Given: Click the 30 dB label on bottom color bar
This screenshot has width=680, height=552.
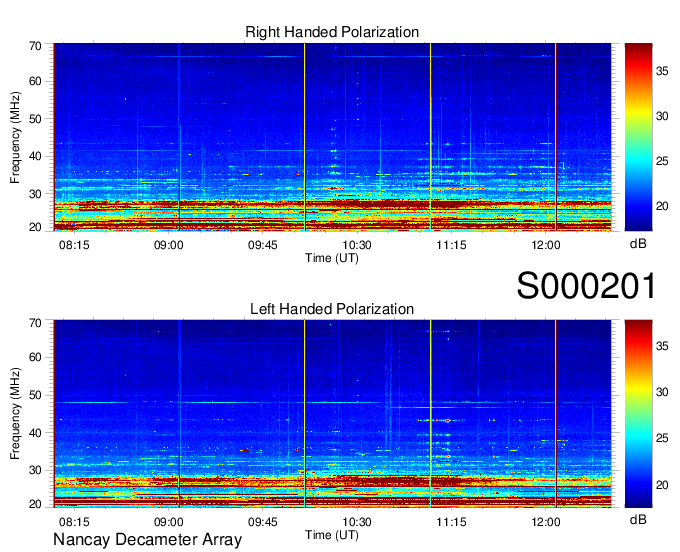Looking at the screenshot, I should coord(662,392).
